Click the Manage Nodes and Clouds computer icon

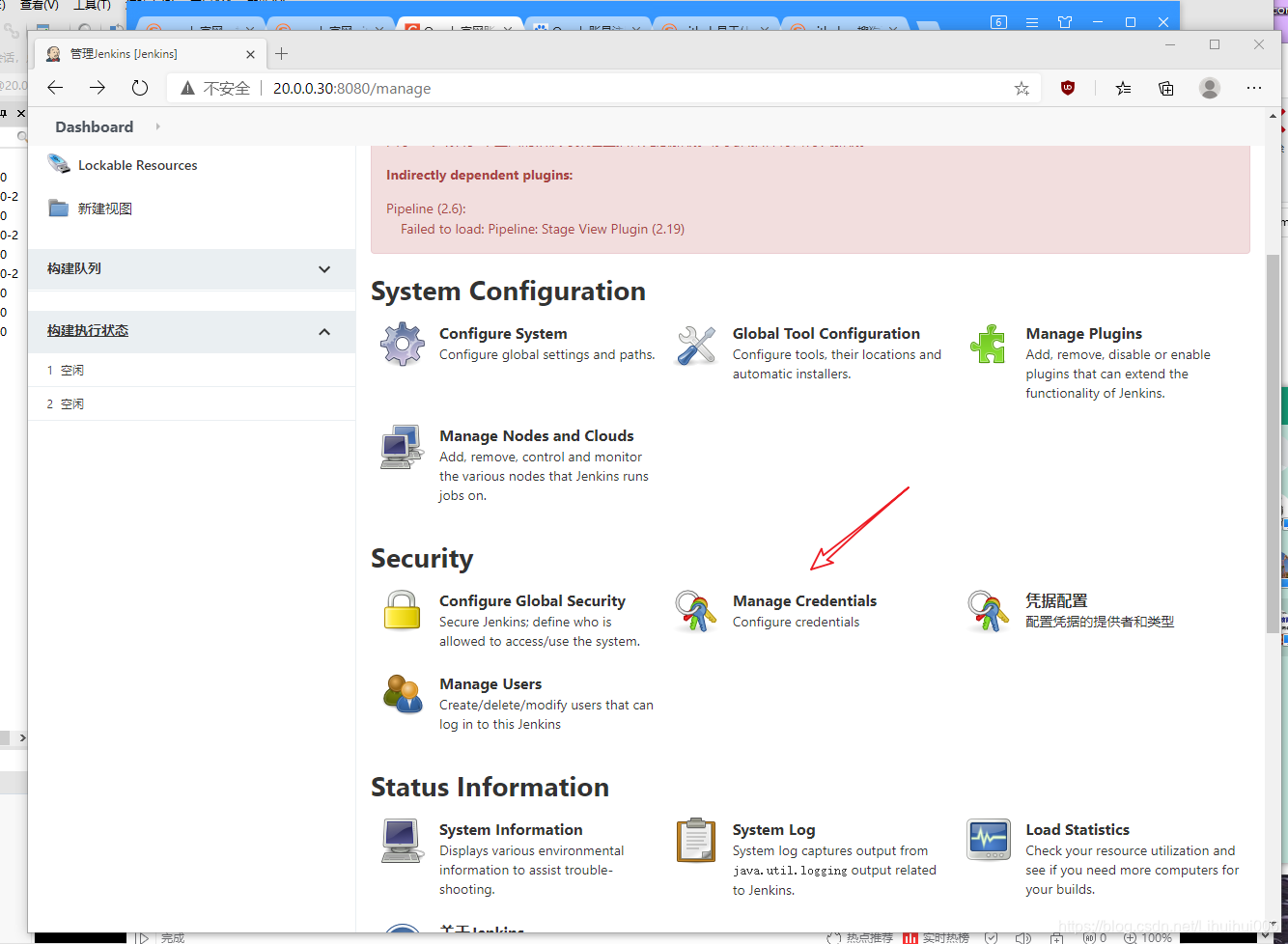[x=403, y=447]
